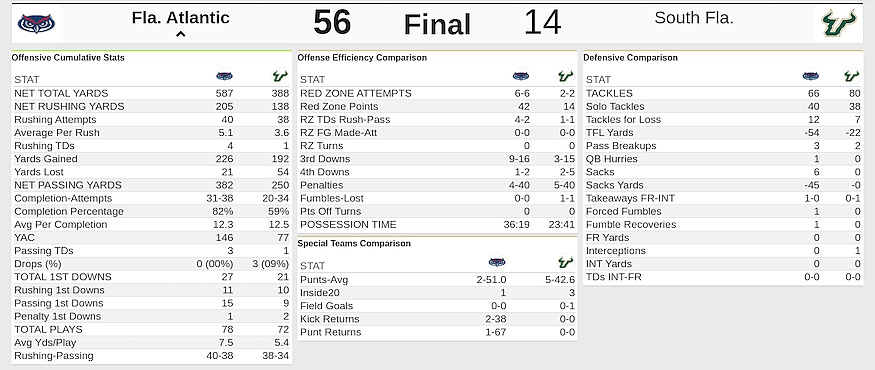Select the POSSESSION TIME row
The height and width of the screenshot is (370, 875).
tap(438, 224)
